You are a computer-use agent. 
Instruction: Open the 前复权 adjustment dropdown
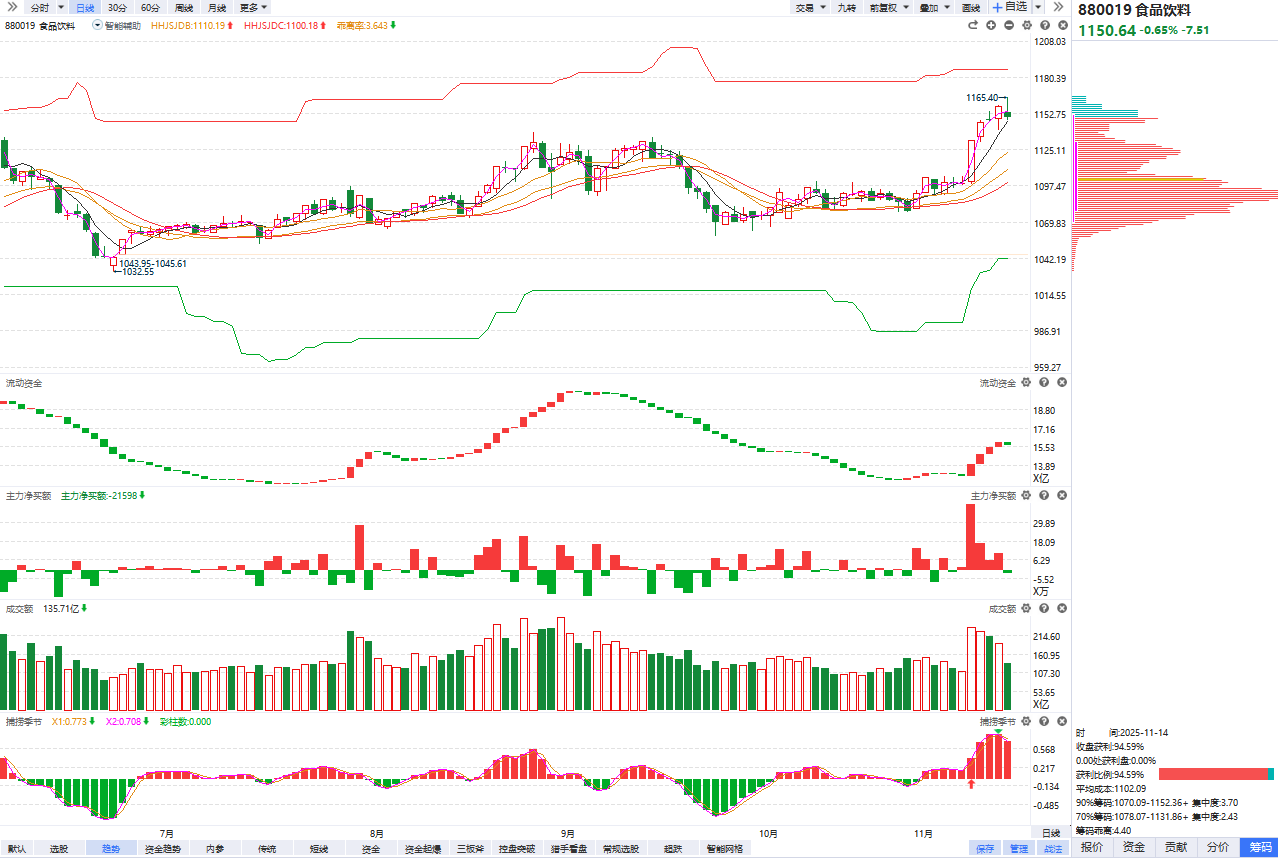click(888, 7)
